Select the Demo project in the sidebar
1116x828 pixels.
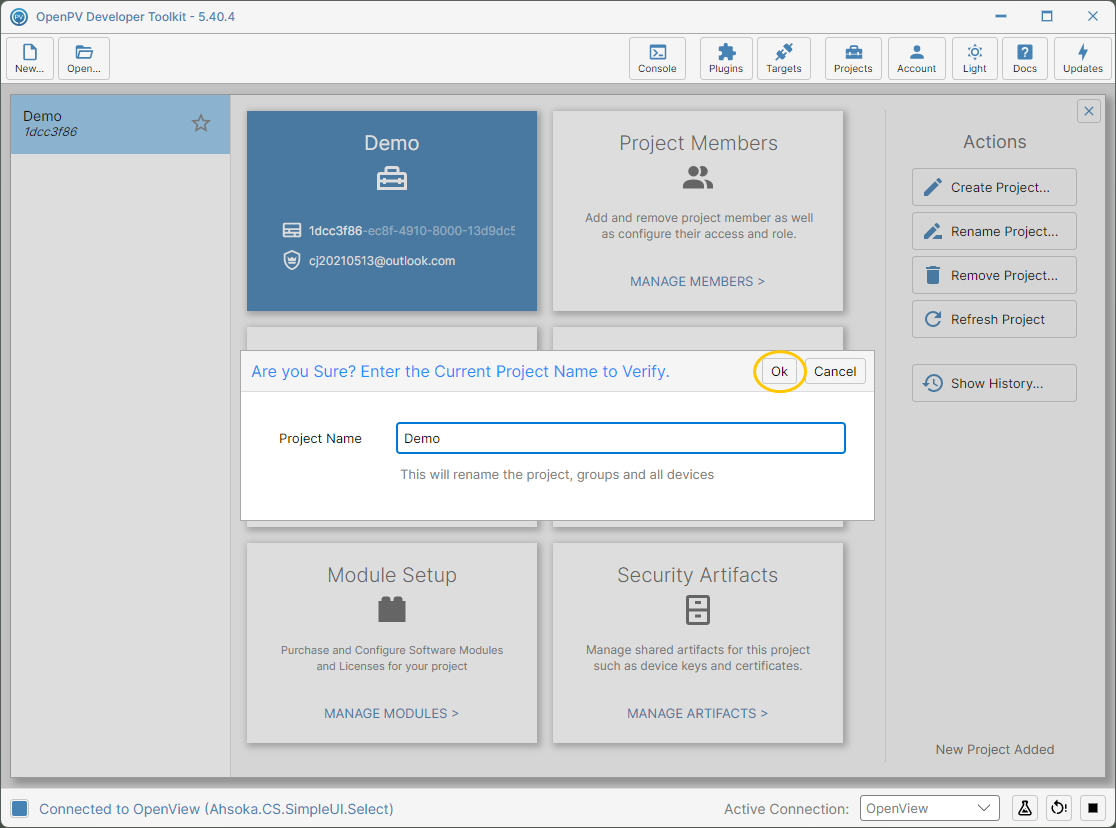(x=120, y=124)
